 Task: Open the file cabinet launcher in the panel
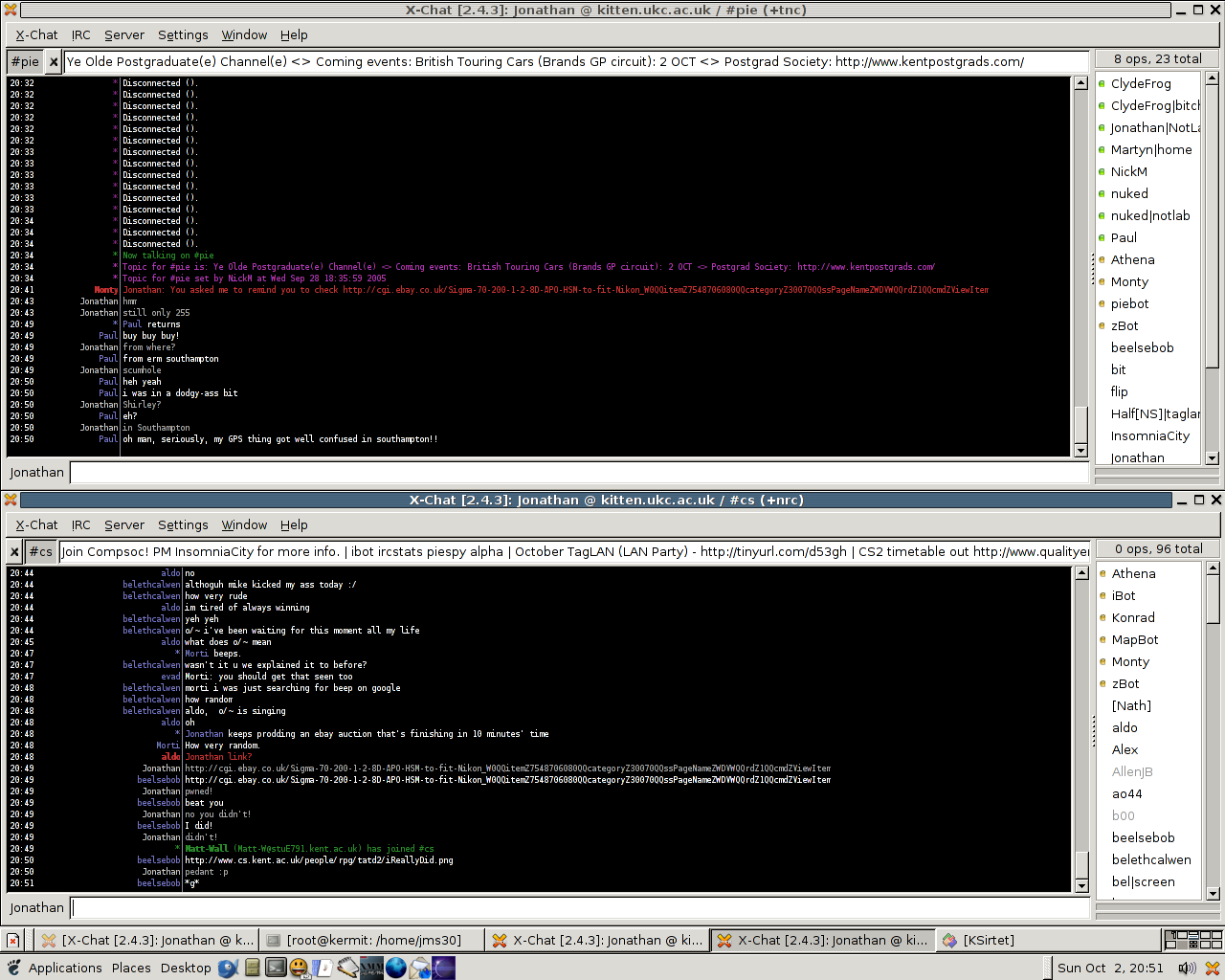pos(253,968)
